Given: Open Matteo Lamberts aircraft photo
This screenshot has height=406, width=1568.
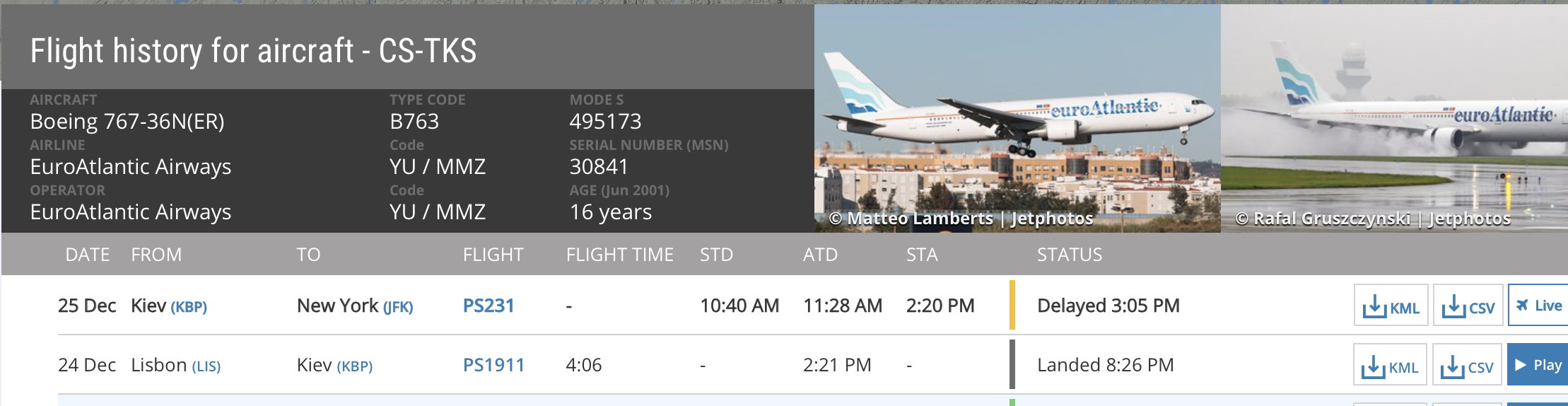Looking at the screenshot, I should pos(1017,118).
